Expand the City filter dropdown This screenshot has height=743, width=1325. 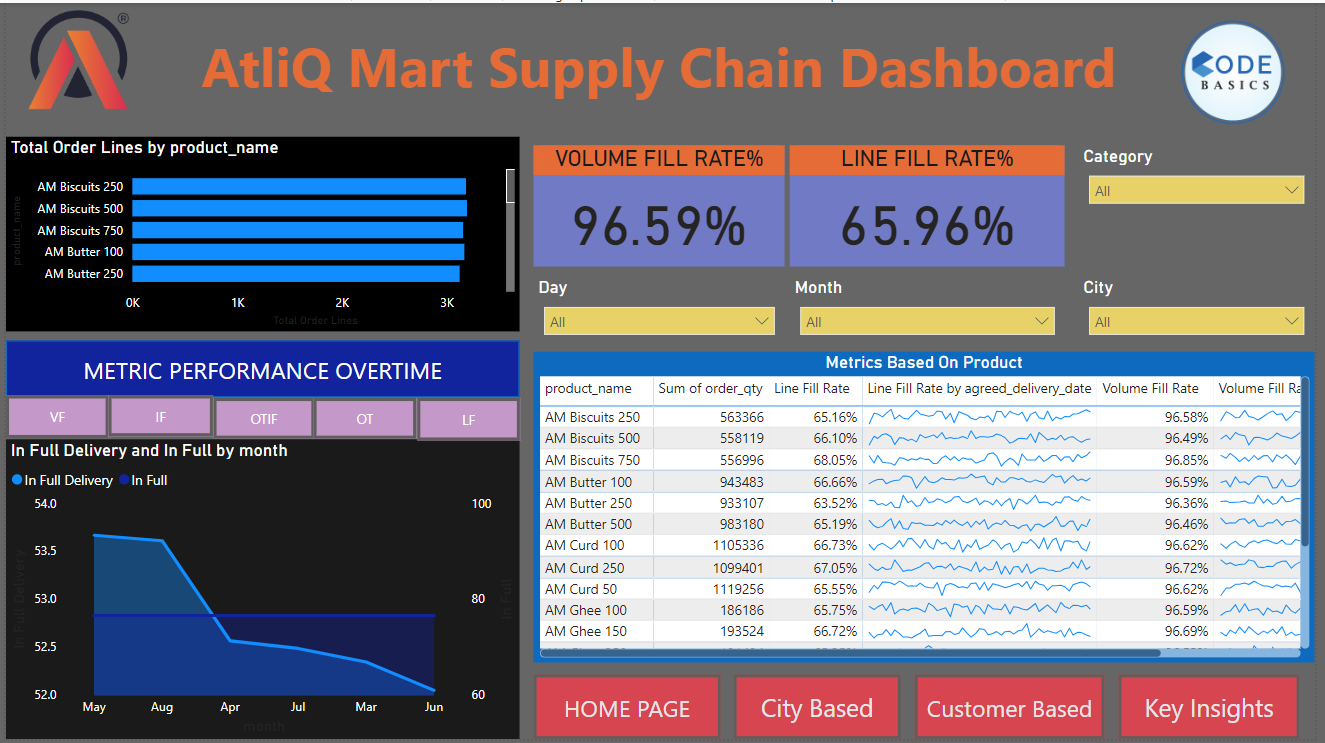[1196, 321]
